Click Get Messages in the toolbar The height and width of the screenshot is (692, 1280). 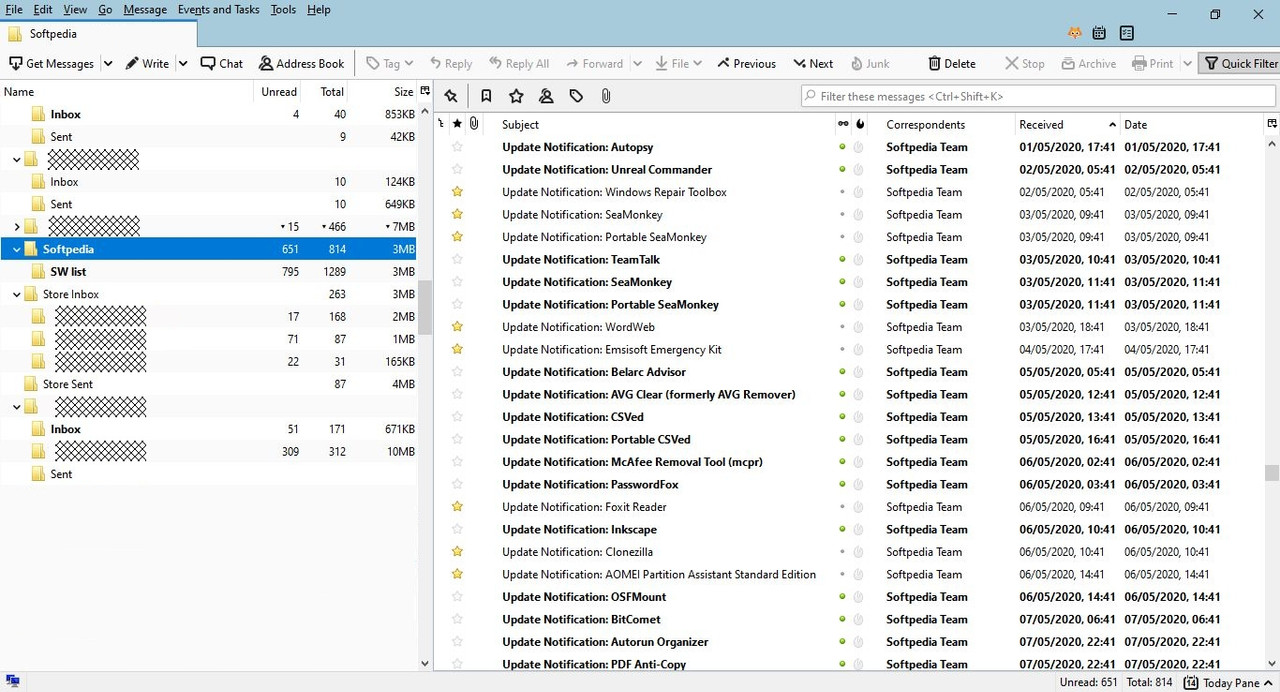(51, 63)
